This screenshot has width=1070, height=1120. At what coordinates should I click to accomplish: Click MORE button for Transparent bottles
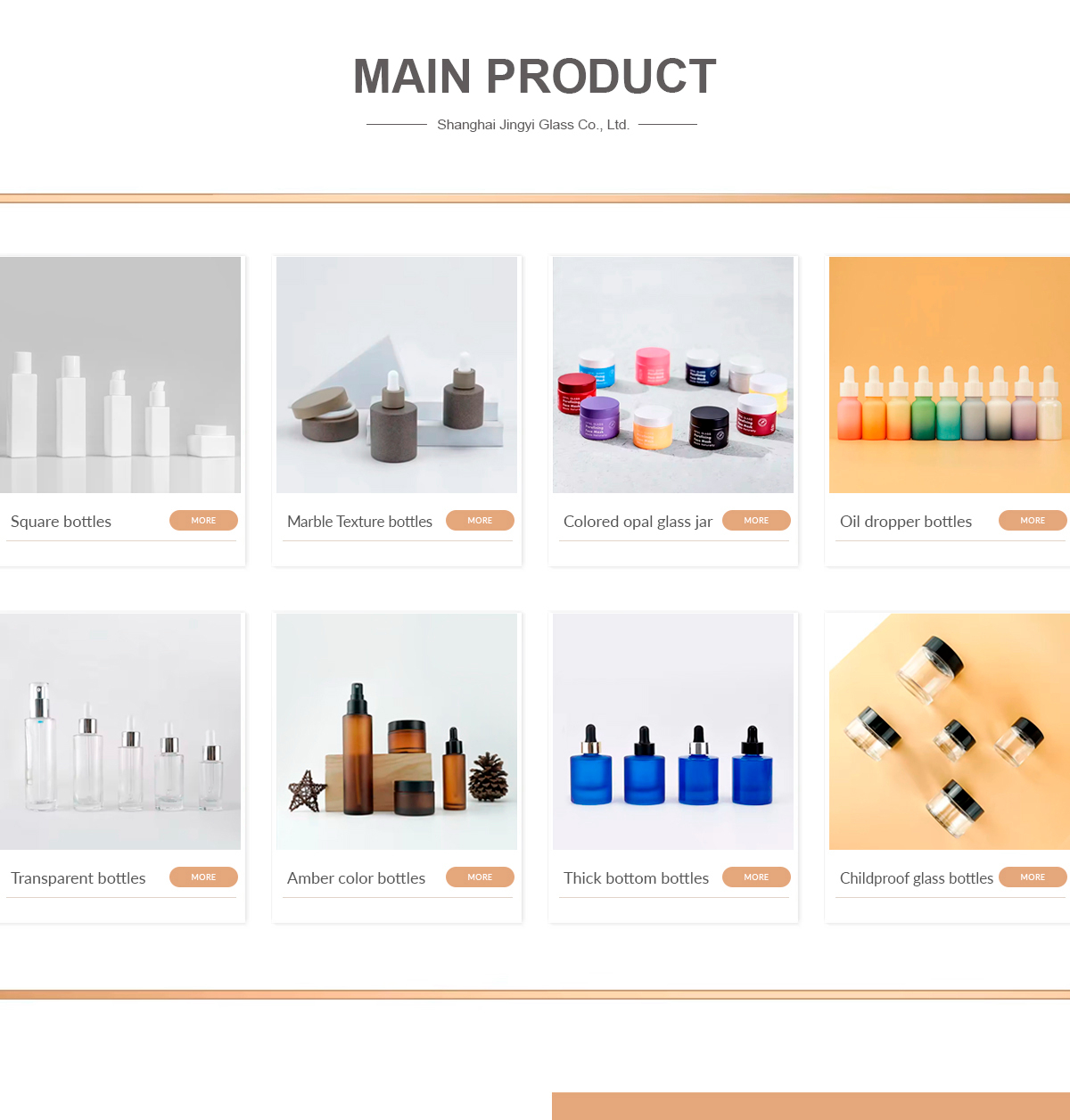(203, 877)
